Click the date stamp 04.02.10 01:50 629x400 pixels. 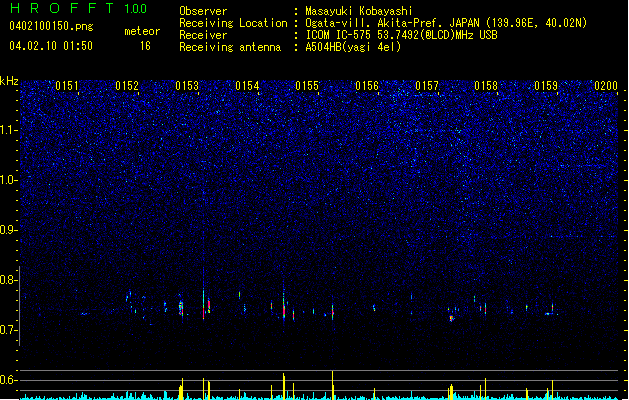51,45
